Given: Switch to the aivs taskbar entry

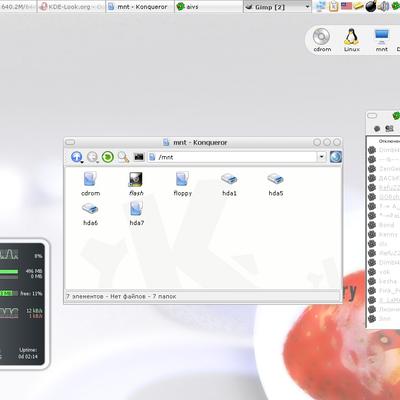Looking at the screenshot, I should click(x=208, y=7).
